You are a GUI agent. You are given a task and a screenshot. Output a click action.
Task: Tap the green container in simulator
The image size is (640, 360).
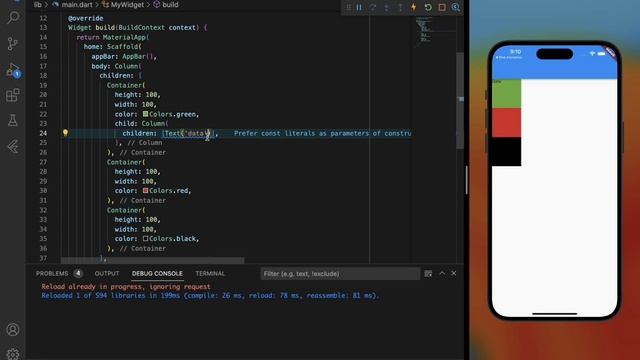click(x=507, y=94)
